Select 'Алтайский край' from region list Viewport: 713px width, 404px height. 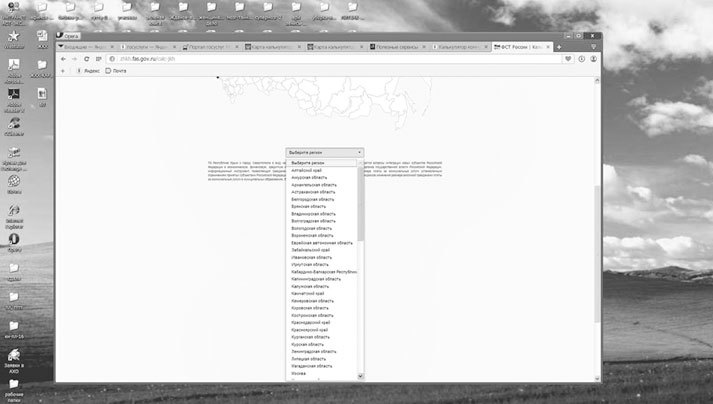click(307, 170)
